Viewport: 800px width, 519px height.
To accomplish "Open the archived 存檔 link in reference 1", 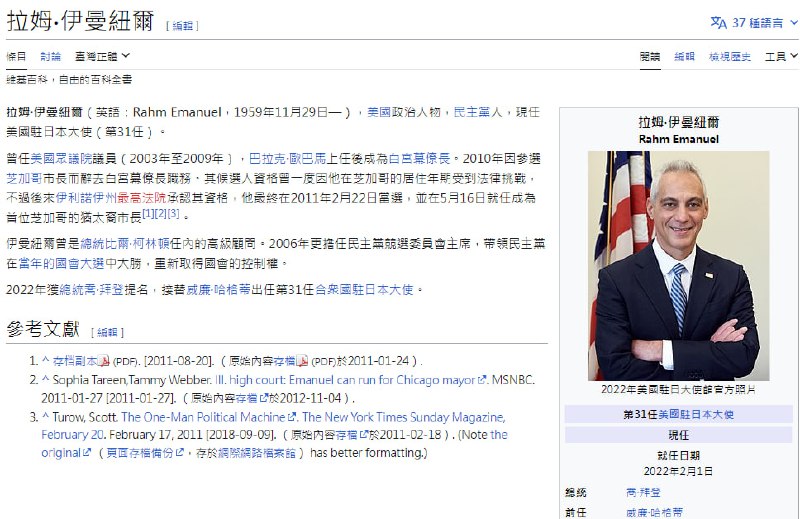I will [x=284, y=361].
